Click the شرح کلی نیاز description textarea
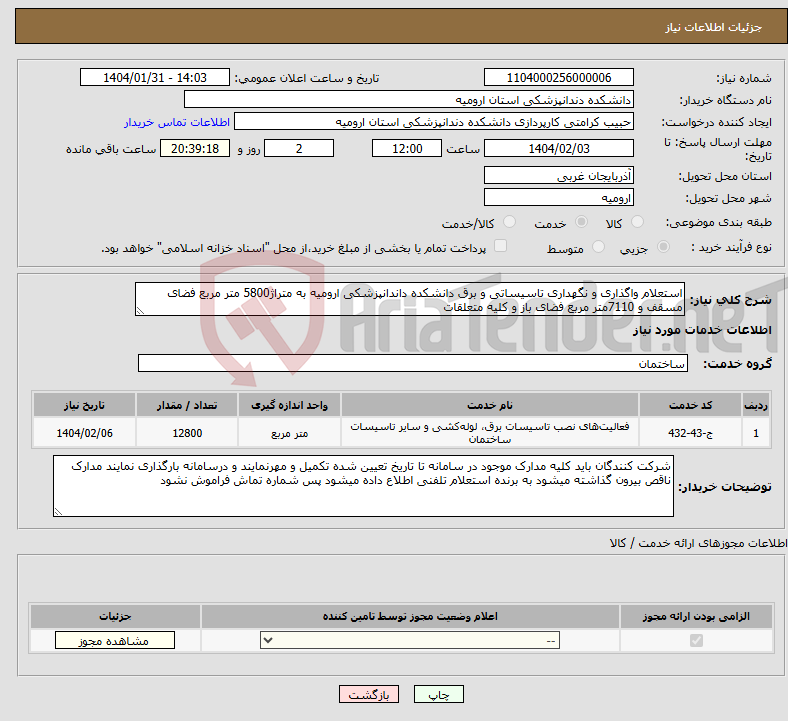This screenshot has height=721, width=788. (x=410, y=299)
